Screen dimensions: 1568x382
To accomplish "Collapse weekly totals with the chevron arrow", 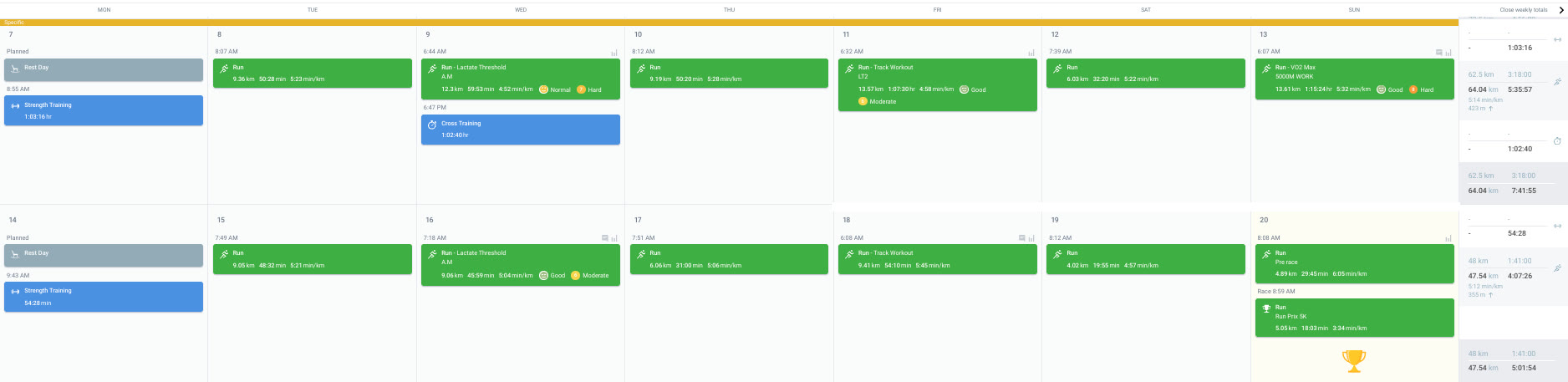I will (x=1561, y=10).
